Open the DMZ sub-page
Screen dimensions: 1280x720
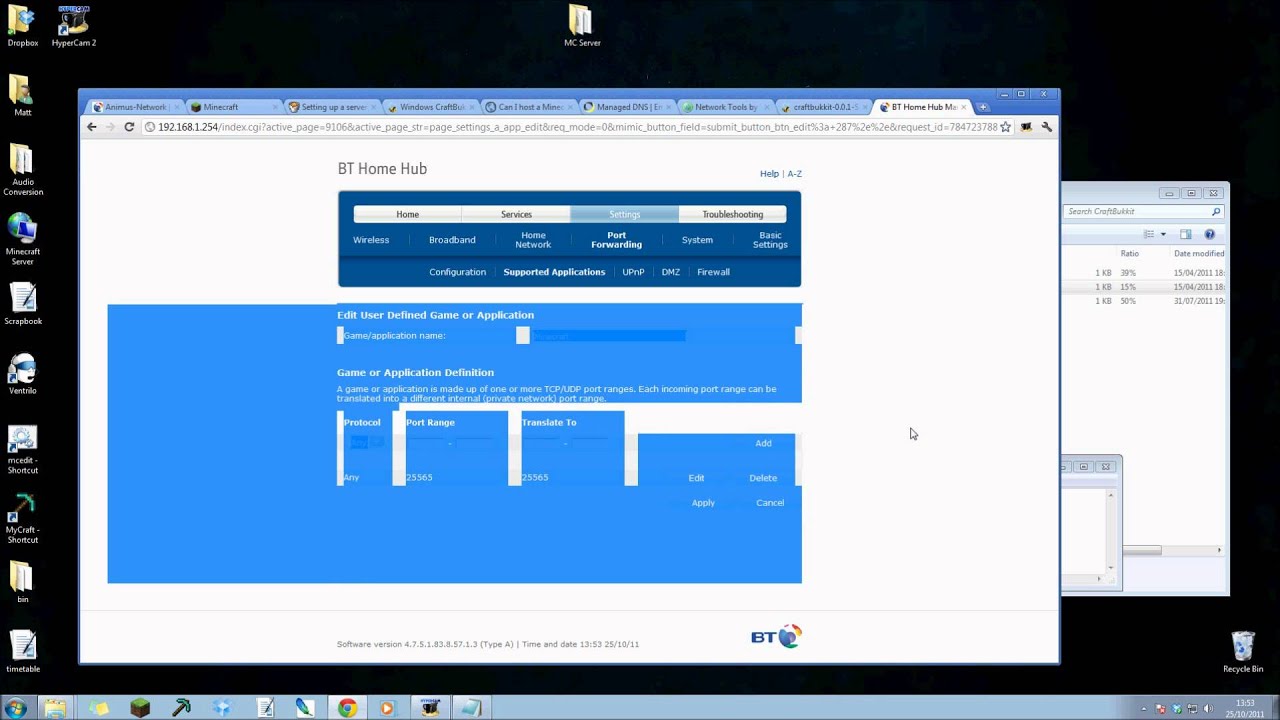click(x=670, y=272)
